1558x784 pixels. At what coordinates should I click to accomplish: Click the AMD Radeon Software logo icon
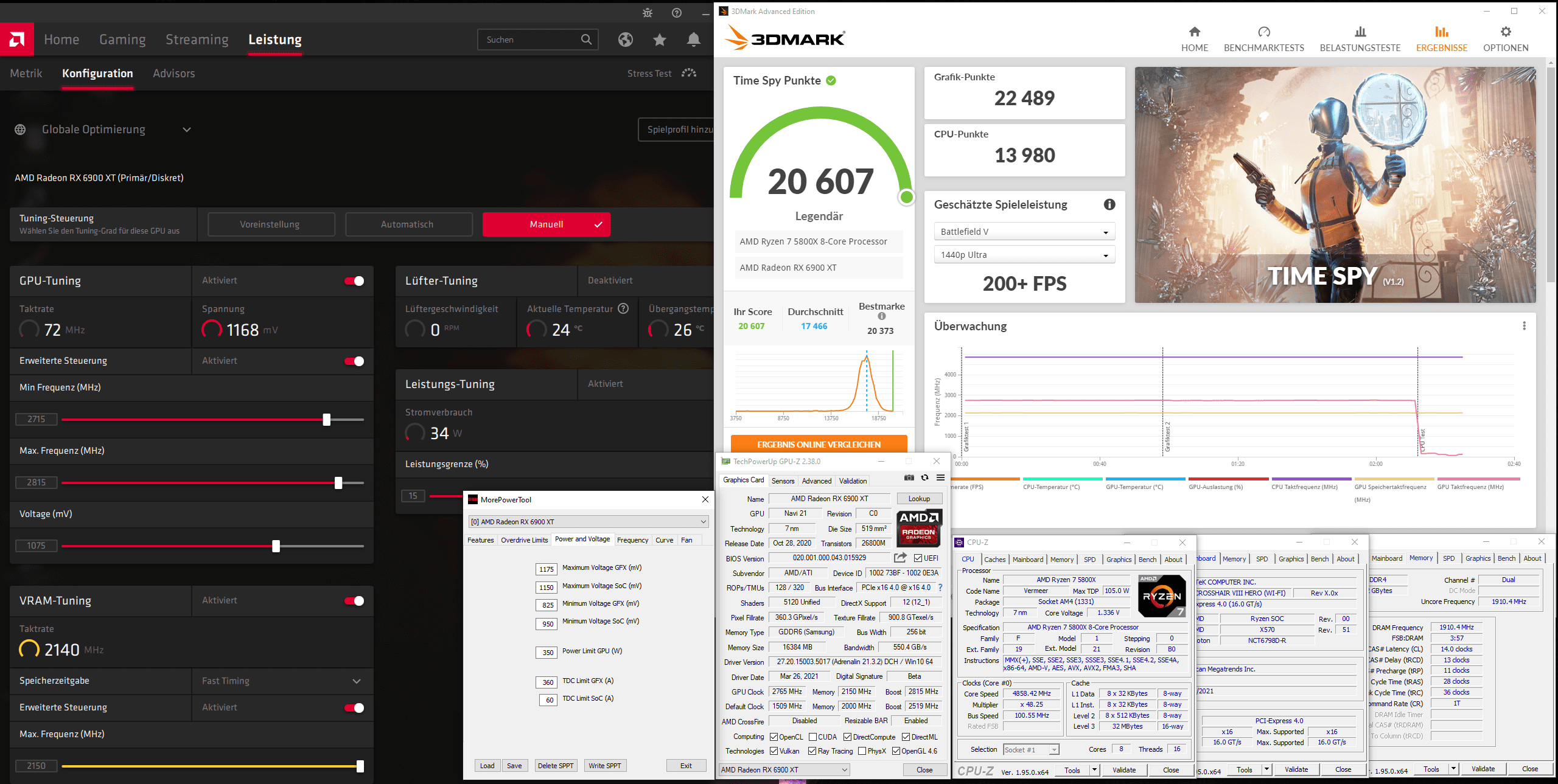[17, 40]
